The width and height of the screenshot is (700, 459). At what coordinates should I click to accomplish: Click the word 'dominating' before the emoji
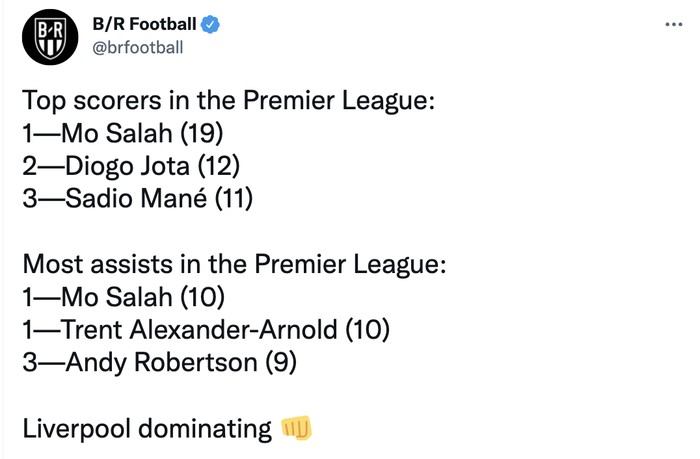click(x=205, y=429)
